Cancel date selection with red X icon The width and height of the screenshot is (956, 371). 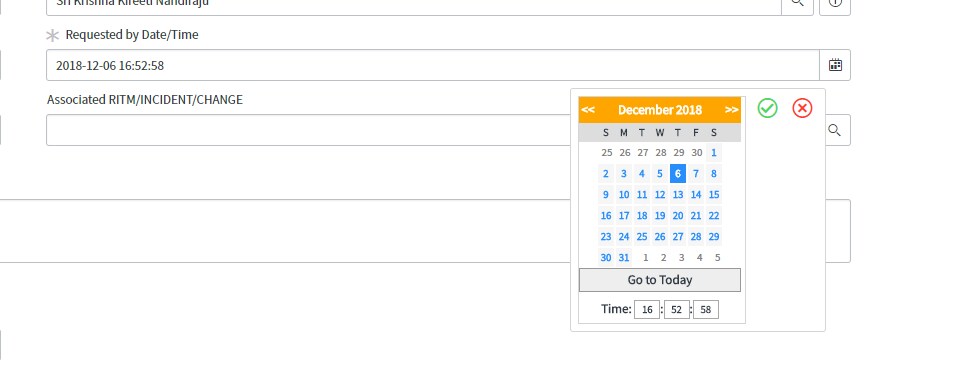pos(802,108)
